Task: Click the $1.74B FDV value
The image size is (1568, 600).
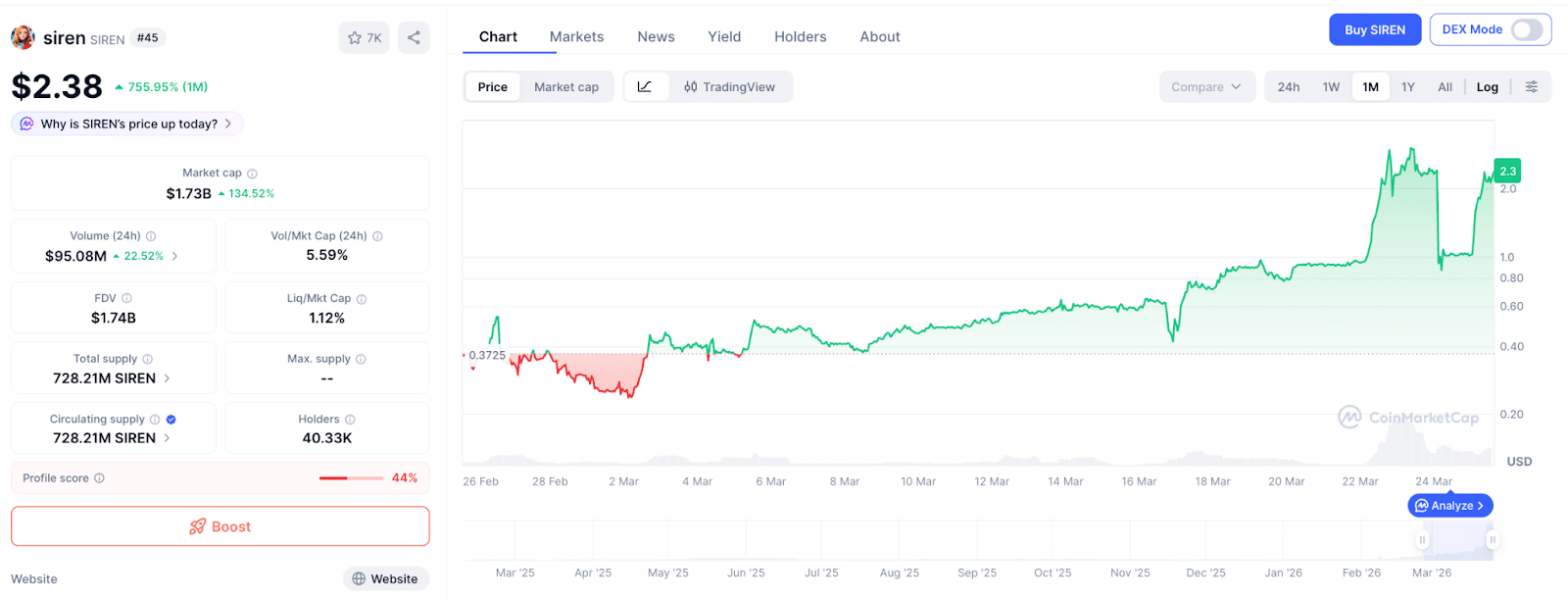Action: pyautogui.click(x=114, y=318)
